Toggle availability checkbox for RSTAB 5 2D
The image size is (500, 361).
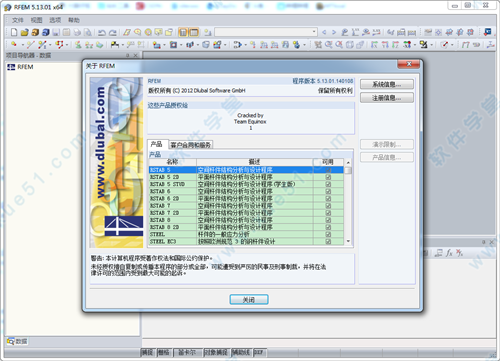(328, 177)
